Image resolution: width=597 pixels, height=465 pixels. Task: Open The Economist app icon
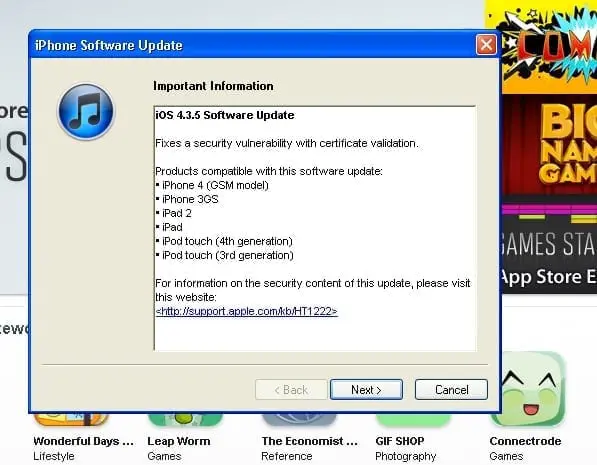click(x=299, y=419)
